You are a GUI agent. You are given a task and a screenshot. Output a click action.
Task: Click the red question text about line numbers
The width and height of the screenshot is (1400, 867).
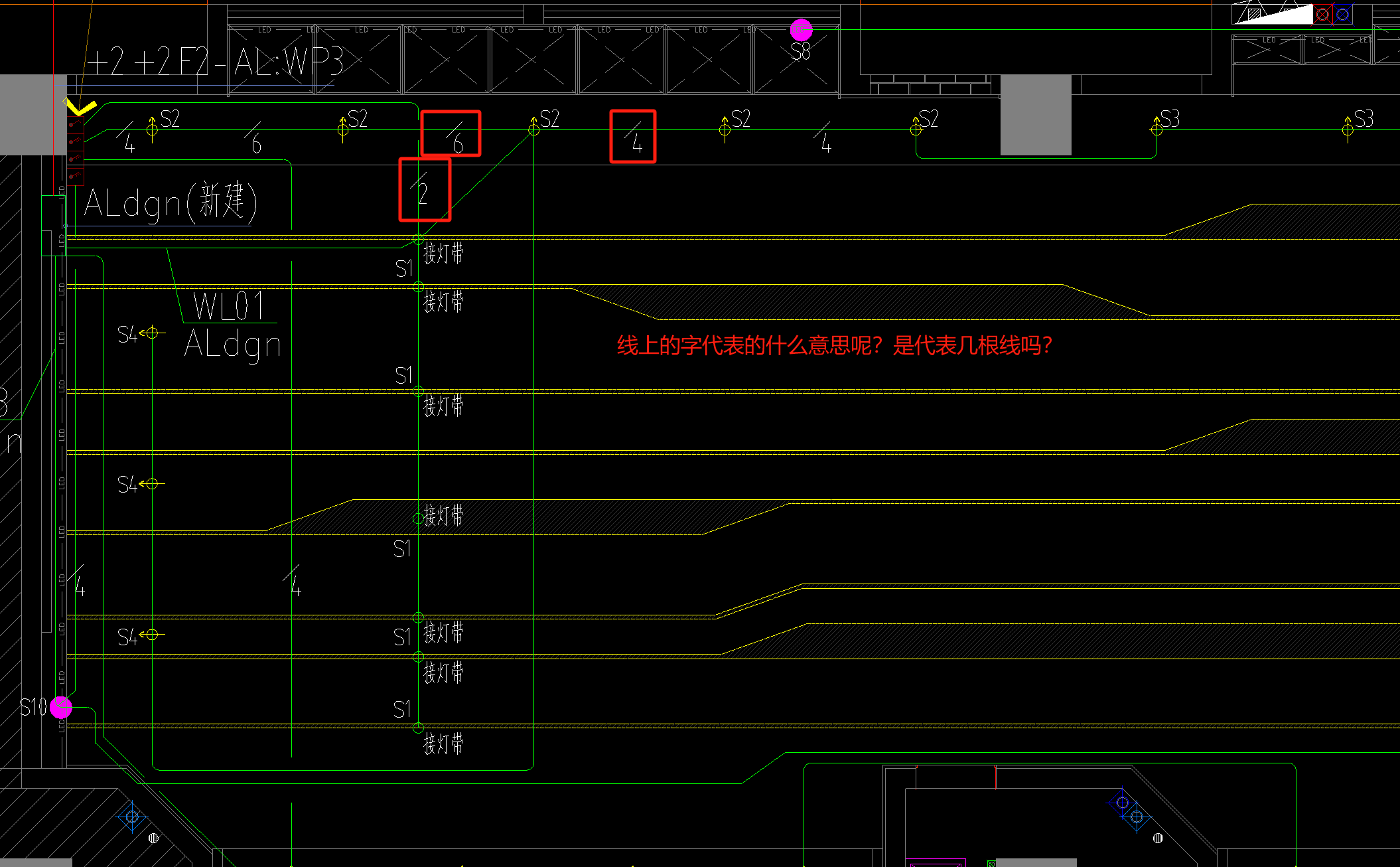pos(835,345)
